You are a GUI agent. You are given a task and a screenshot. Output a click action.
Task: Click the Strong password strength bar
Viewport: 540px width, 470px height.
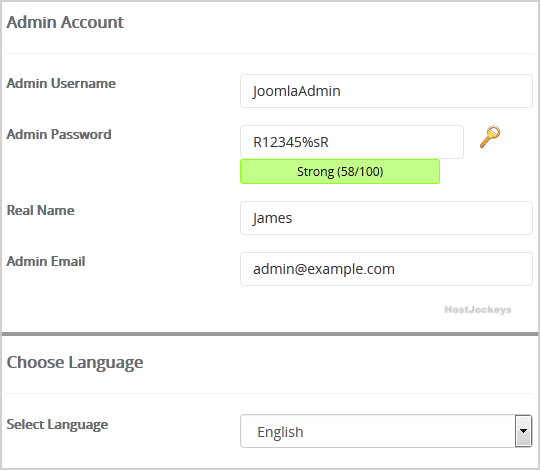tap(340, 171)
